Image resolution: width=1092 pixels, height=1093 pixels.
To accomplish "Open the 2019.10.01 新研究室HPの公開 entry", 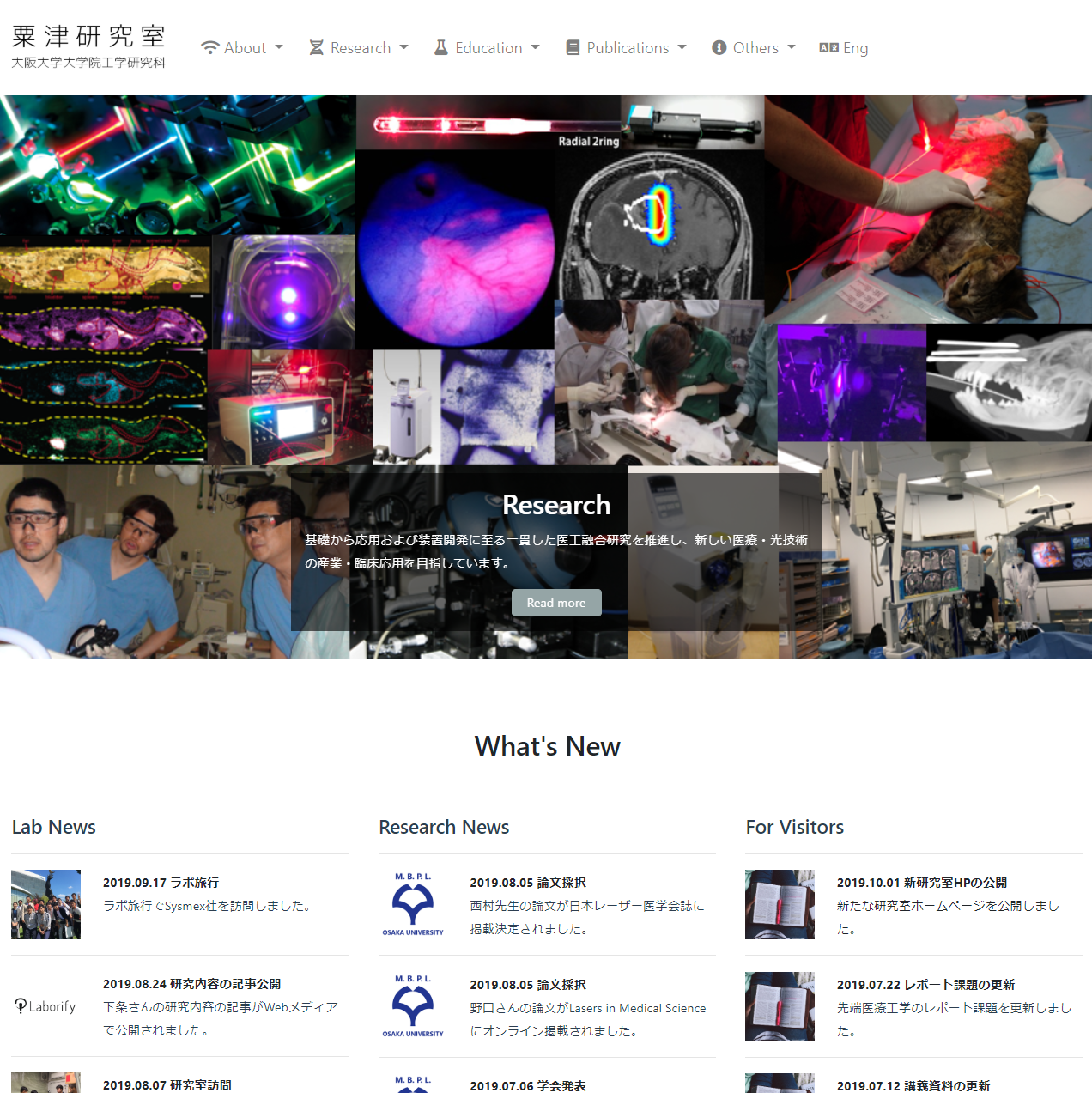I will point(921,883).
